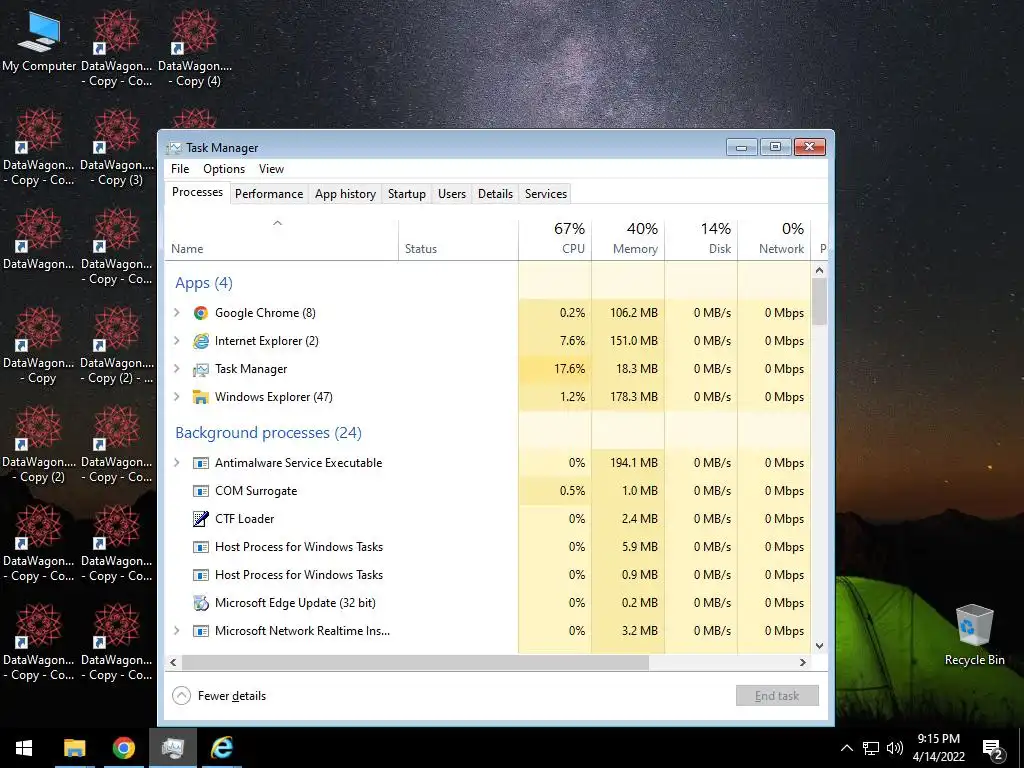Select the Internet Explorer process icon
Screen dimensions: 1024x768
click(x=200, y=341)
